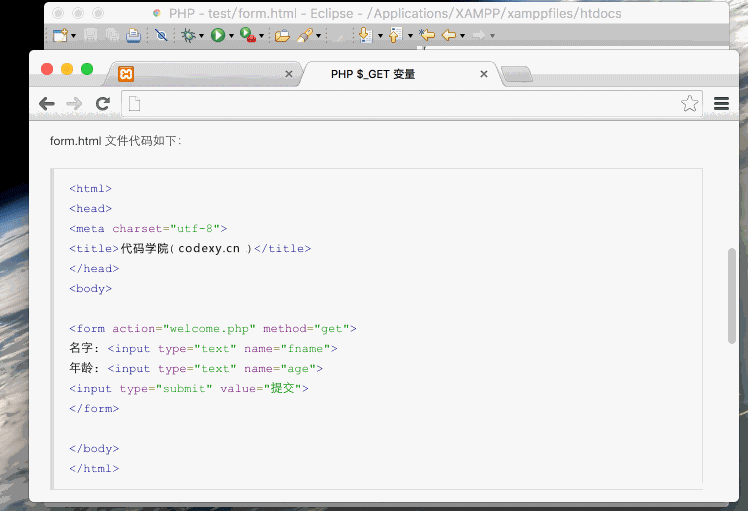The height and width of the screenshot is (511, 748).
Task: Open the New dropdown arrow in Eclipse
Action: pyautogui.click(x=73, y=36)
